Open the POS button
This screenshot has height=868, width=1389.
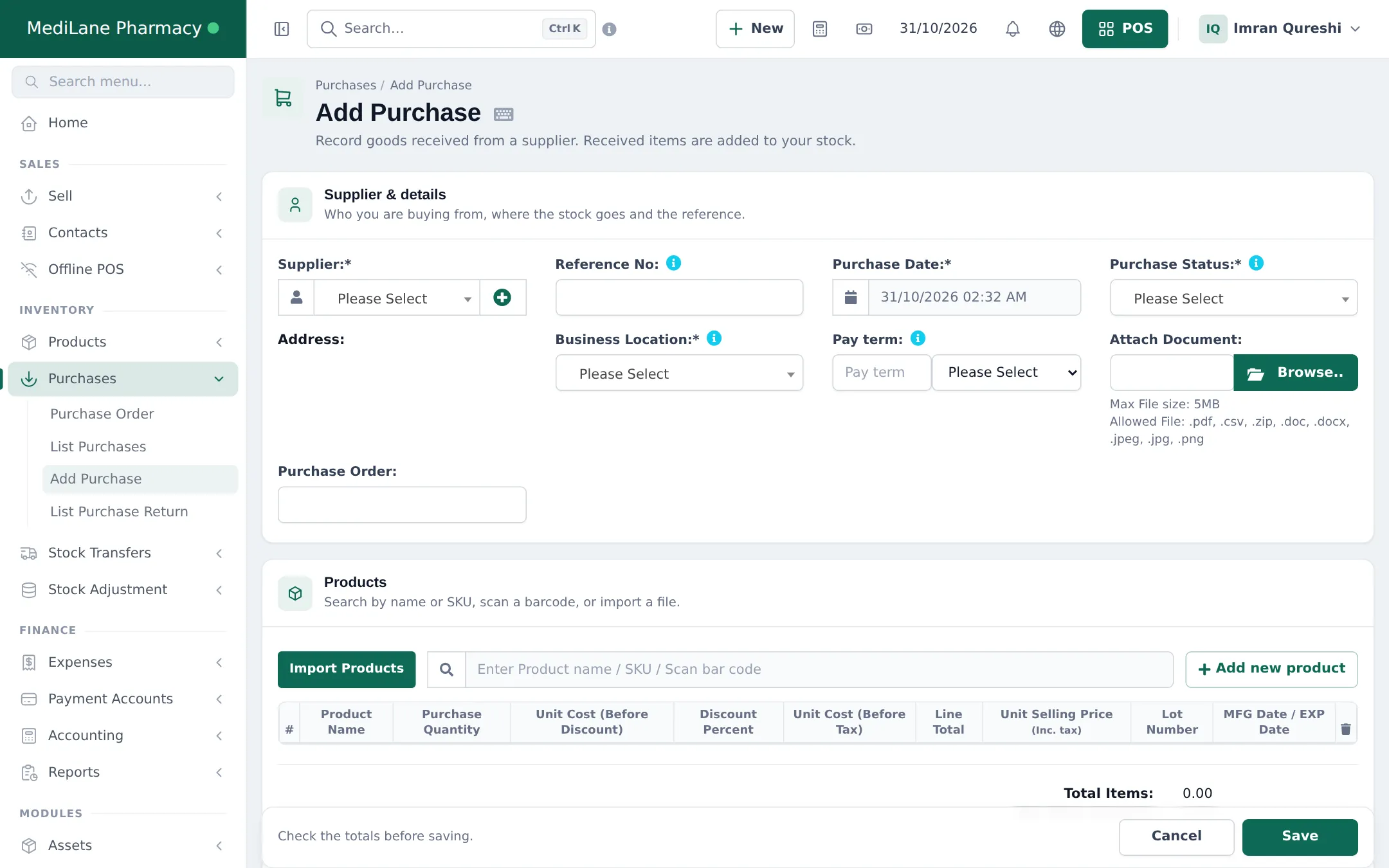point(1125,29)
